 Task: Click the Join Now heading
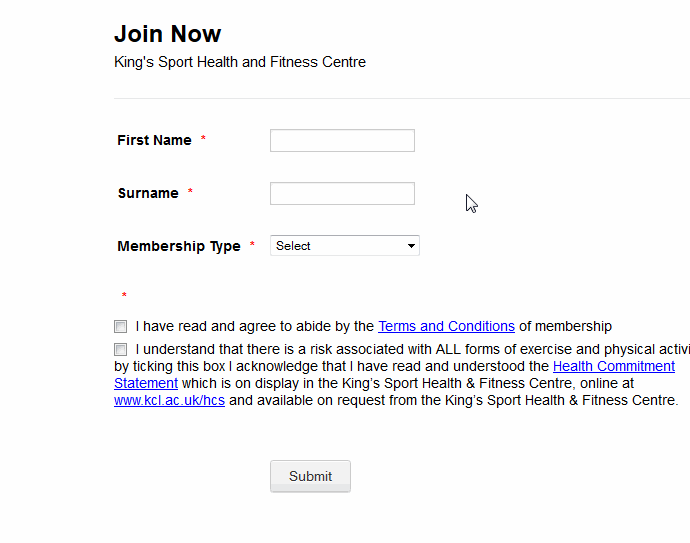167,34
